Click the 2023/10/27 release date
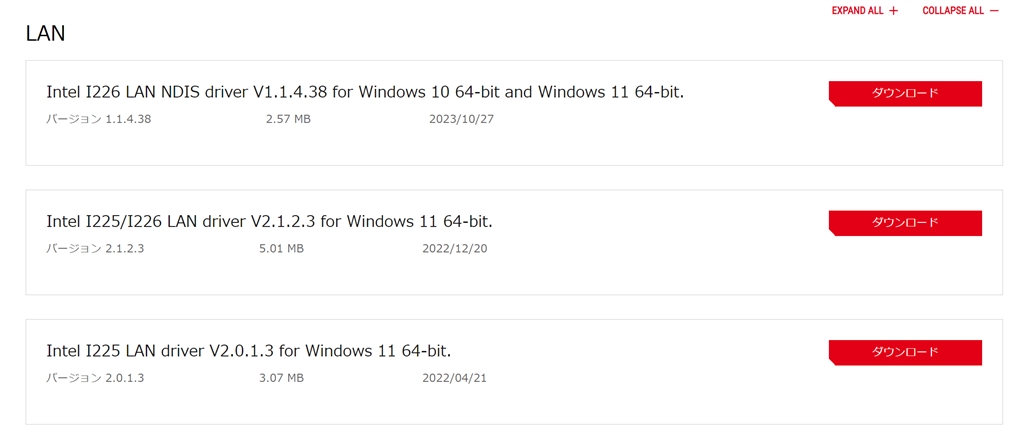 (461, 119)
